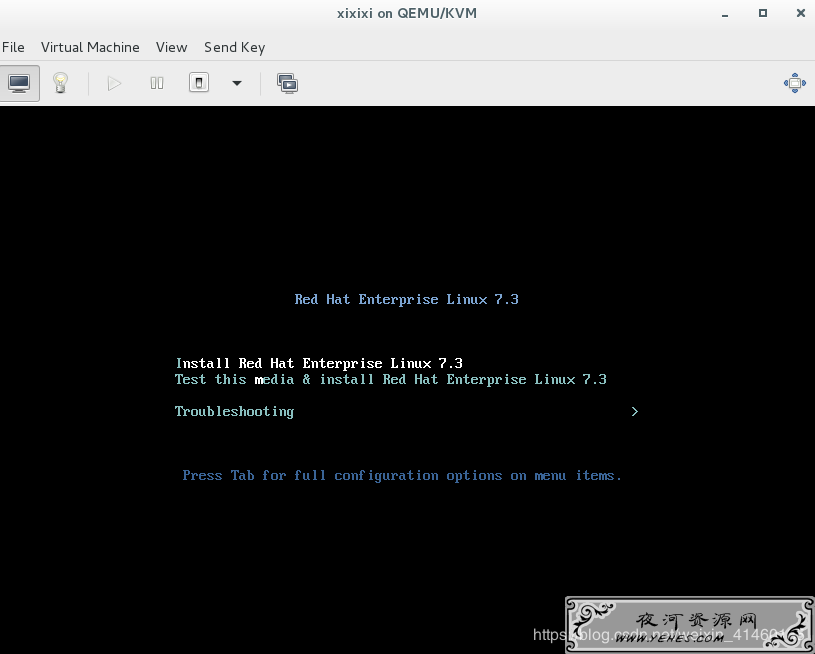Click the Run virtual machine play button
Screen dimensions: 815x654
pos(114,83)
